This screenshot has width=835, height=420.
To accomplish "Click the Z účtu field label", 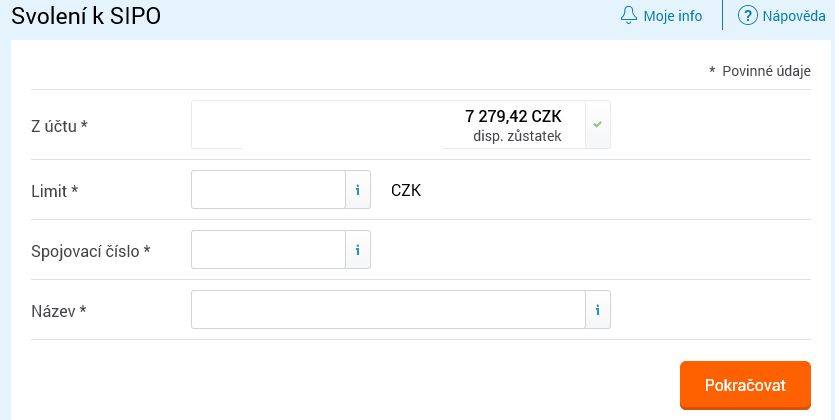I will point(59,127).
